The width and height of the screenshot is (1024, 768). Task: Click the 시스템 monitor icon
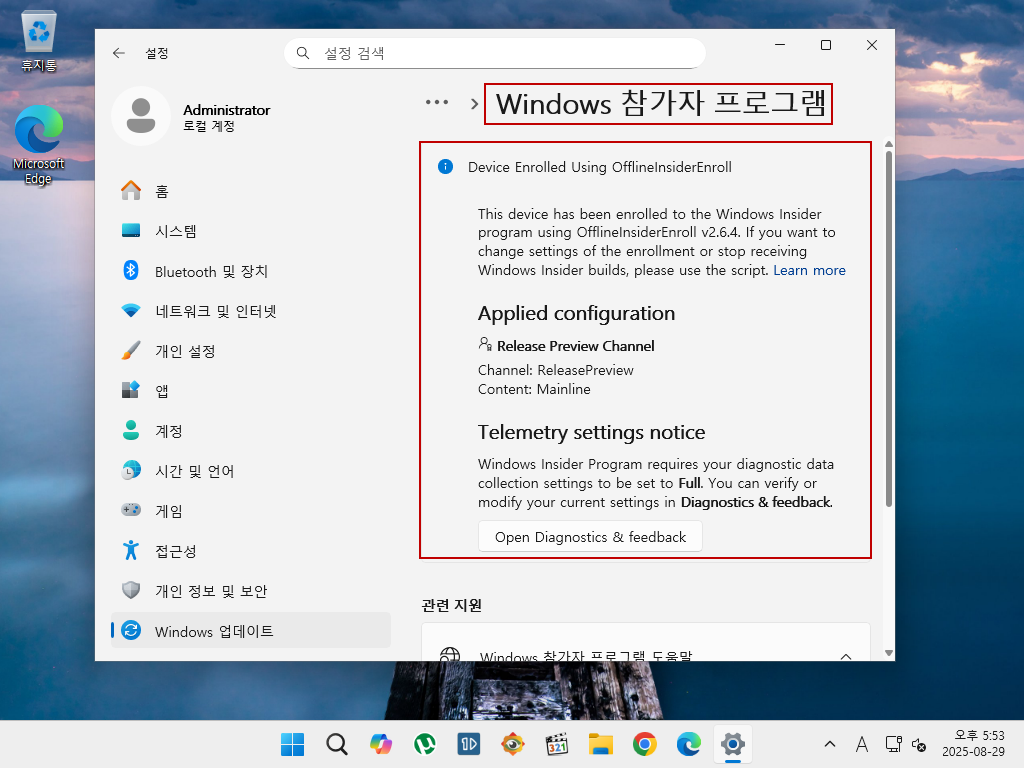pyautogui.click(x=131, y=231)
